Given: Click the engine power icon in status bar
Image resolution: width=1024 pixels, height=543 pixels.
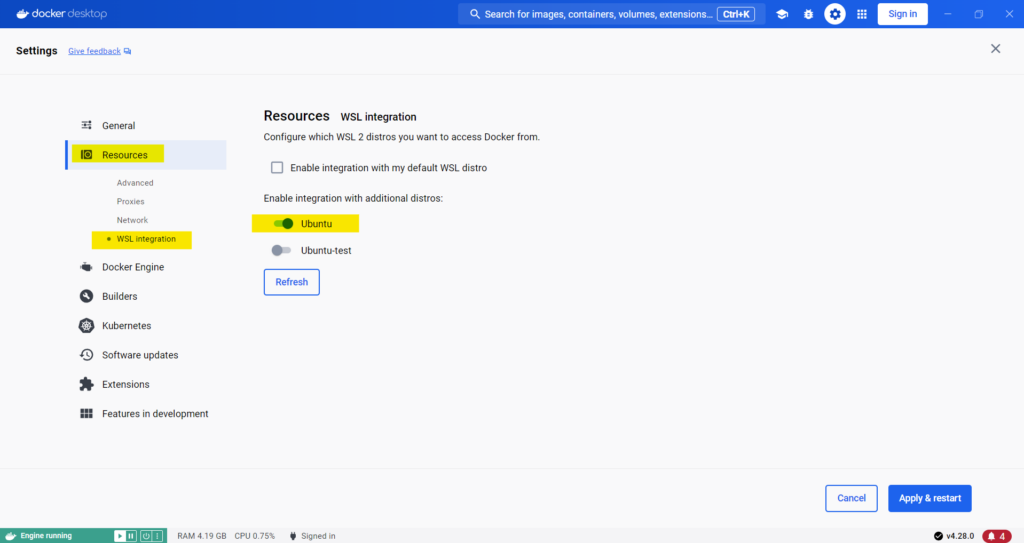Looking at the screenshot, I should (x=145, y=536).
